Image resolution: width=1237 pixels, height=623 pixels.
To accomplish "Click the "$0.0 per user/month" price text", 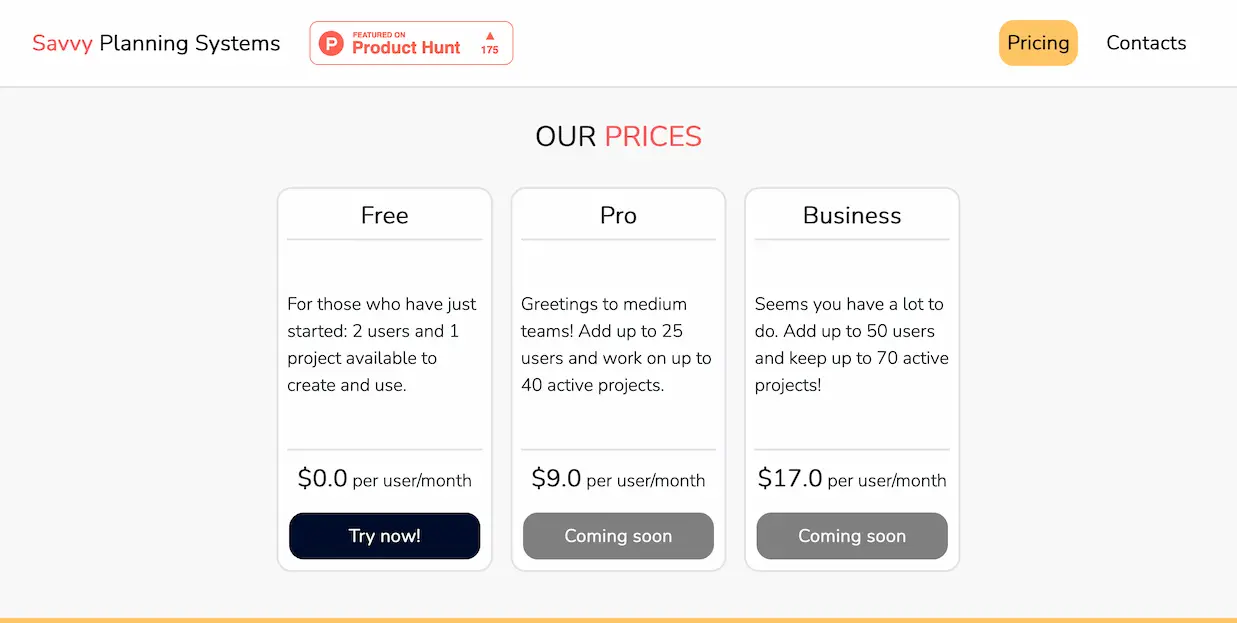I will click(384, 478).
